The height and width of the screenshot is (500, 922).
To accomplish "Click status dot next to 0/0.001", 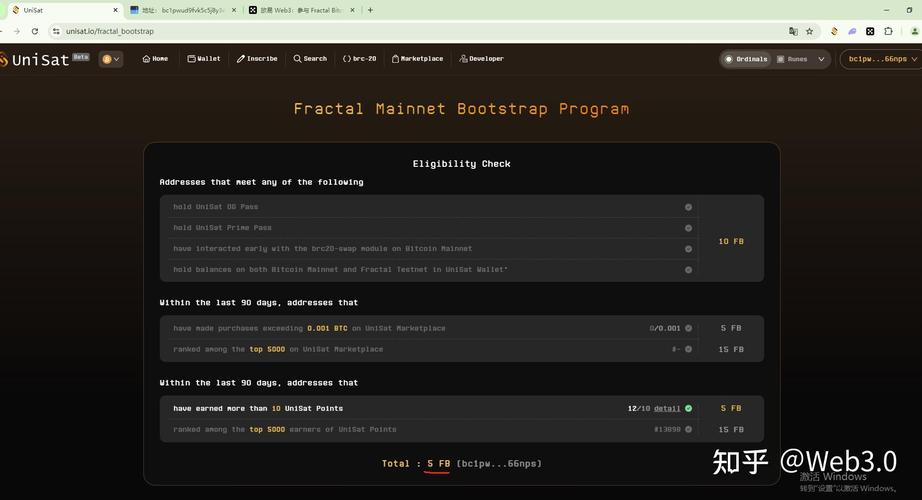I will click(x=688, y=328).
